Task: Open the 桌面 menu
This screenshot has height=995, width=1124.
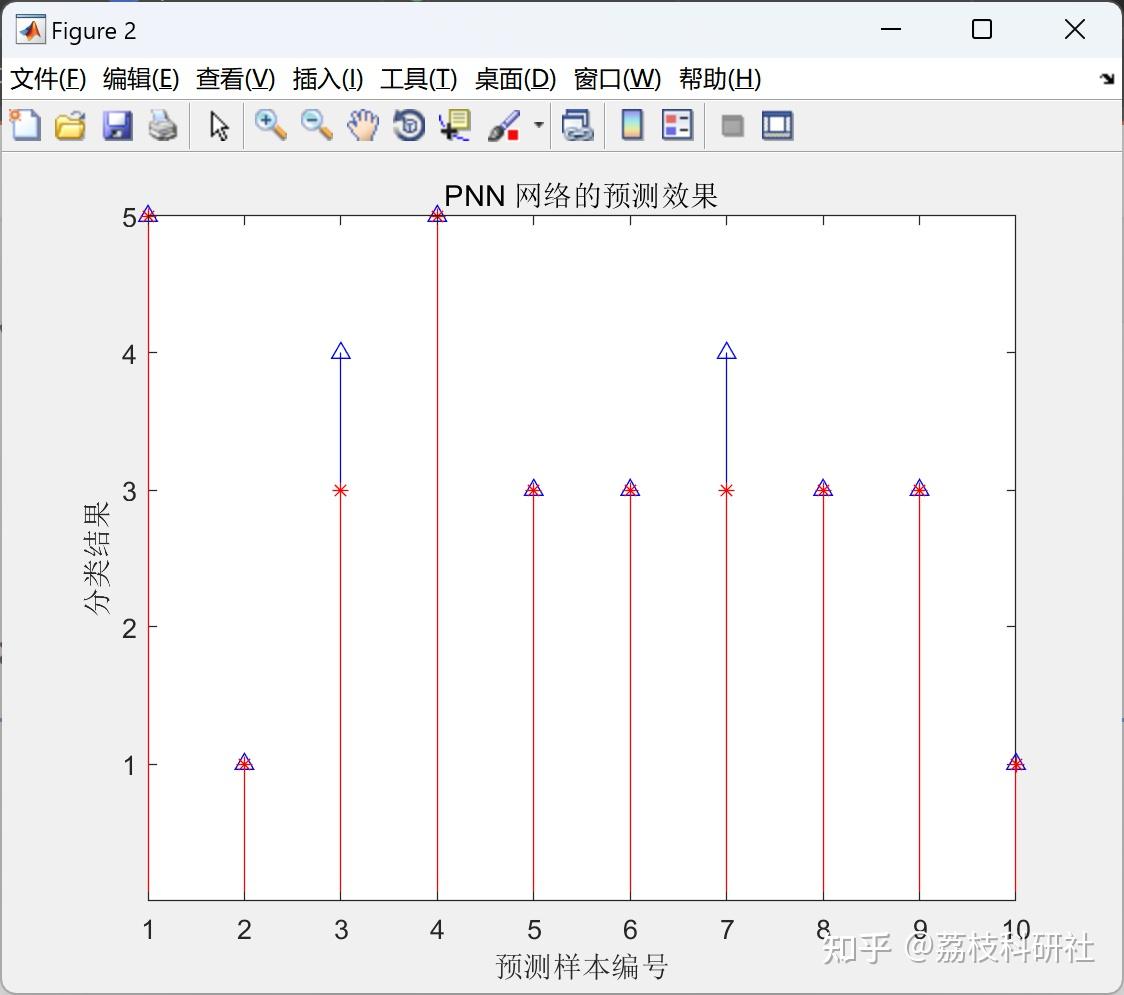Action: click(x=514, y=79)
